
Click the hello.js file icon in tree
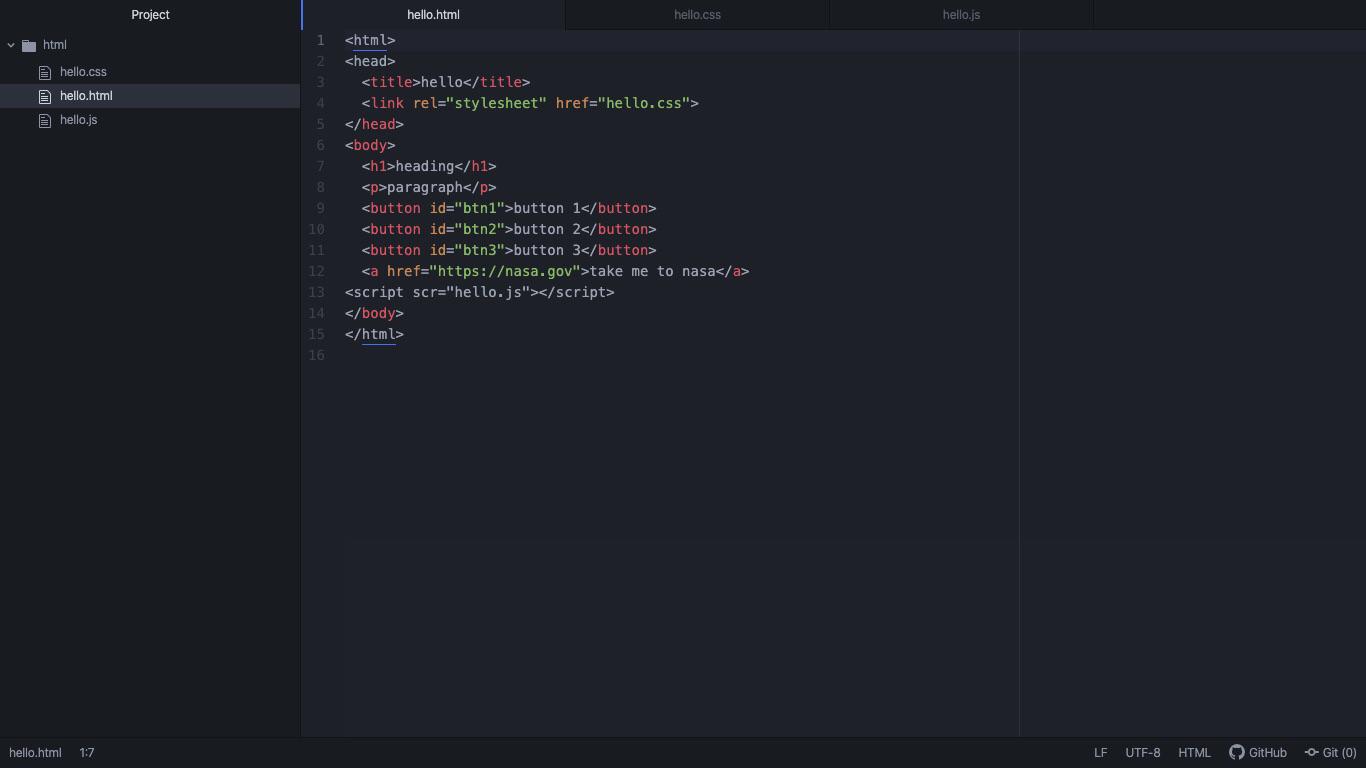pos(44,120)
